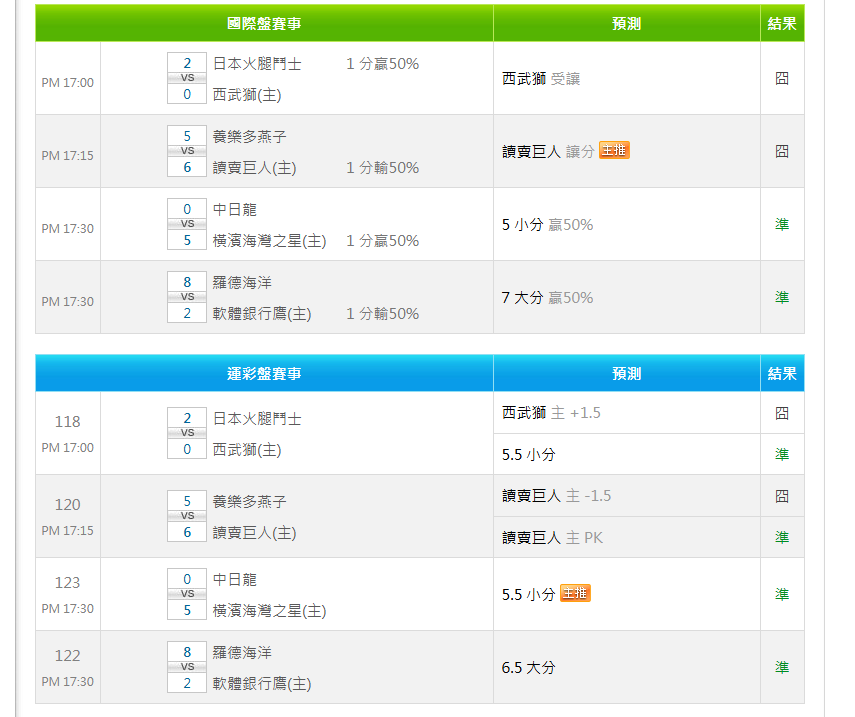
Task: Select 讀賣巨人(主) in the 國際盤 table
Action: pyautogui.click(x=254, y=167)
